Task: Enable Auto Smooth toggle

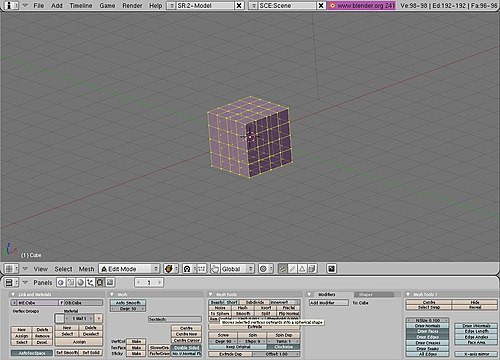Action: pos(128,303)
